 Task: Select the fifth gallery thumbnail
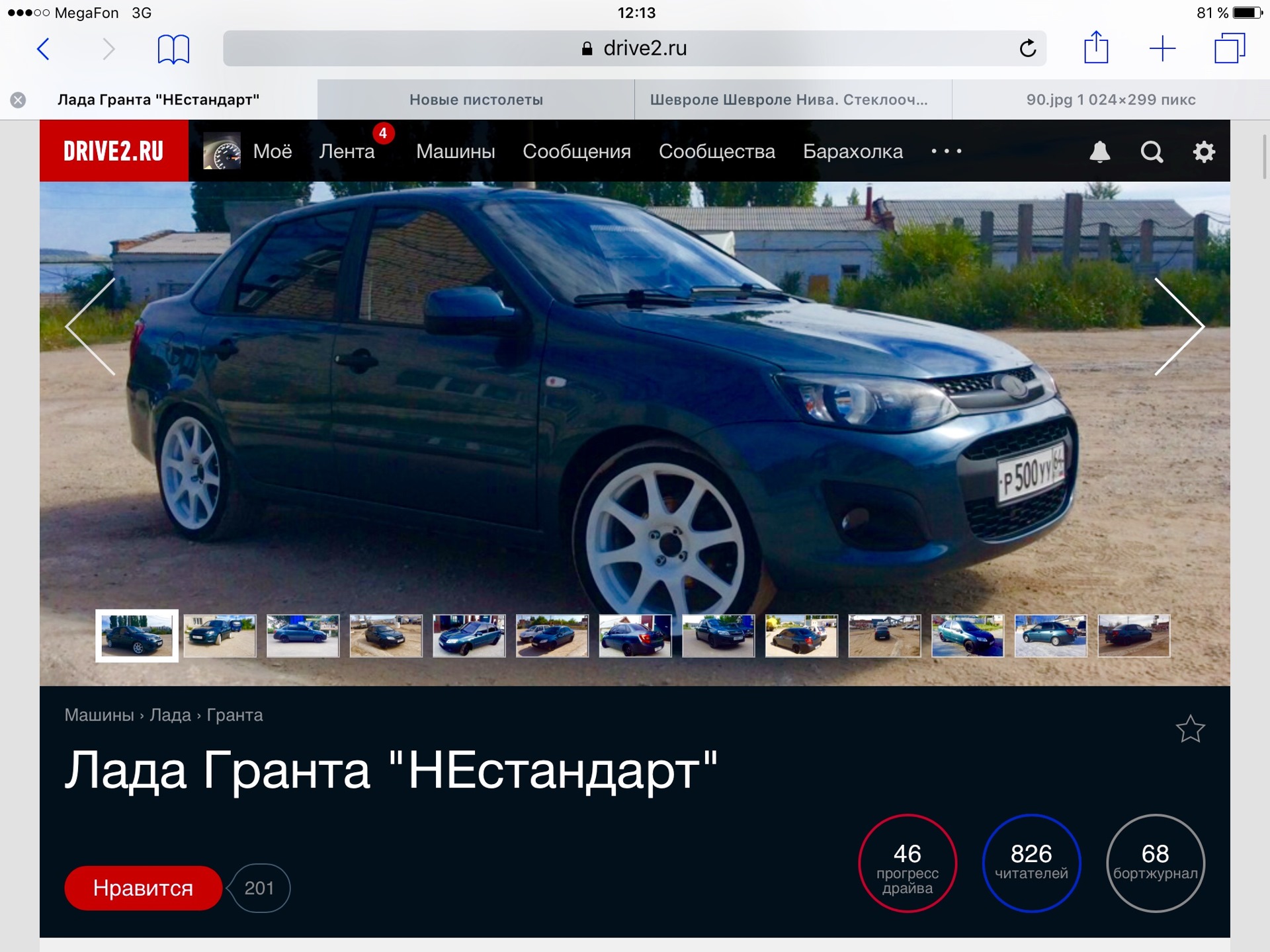pos(469,635)
